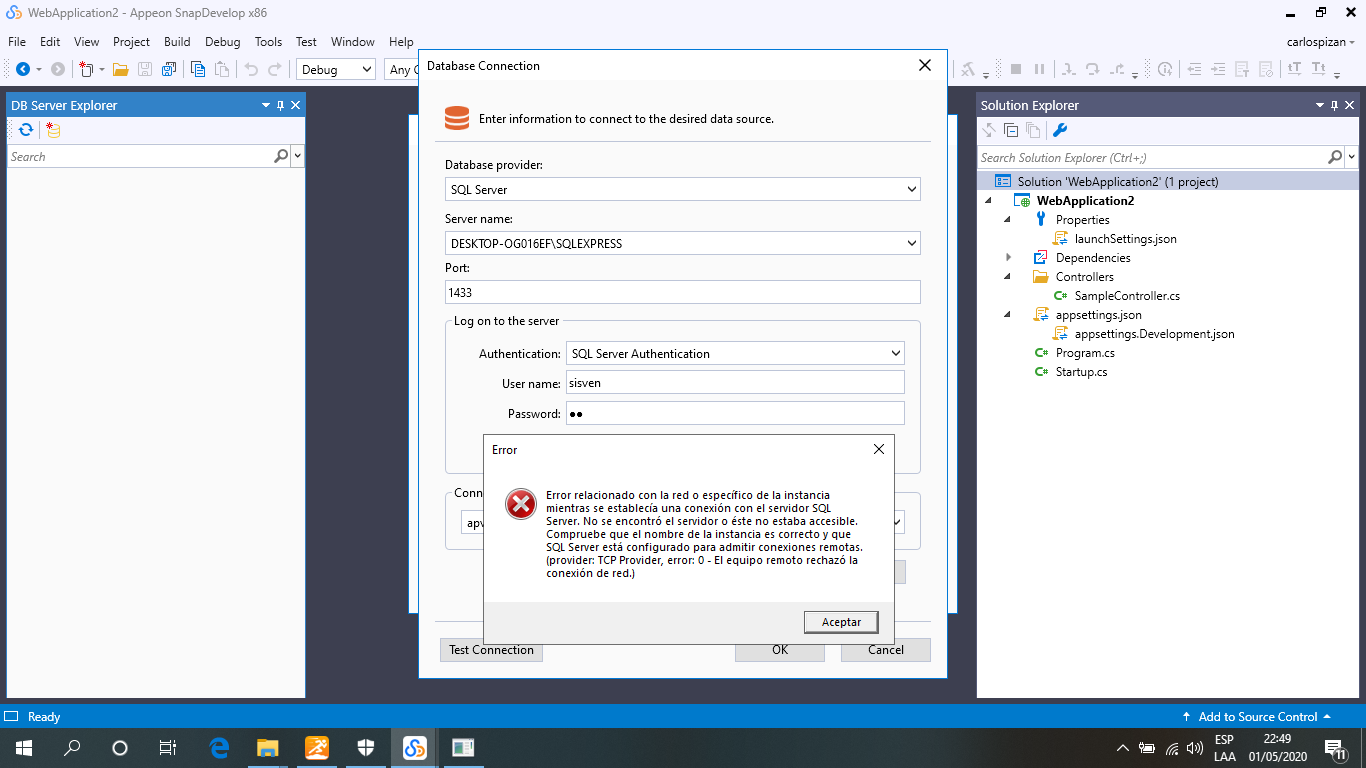Viewport: 1366px width, 768px height.
Task: Open the Debug menu
Action: tap(222, 42)
